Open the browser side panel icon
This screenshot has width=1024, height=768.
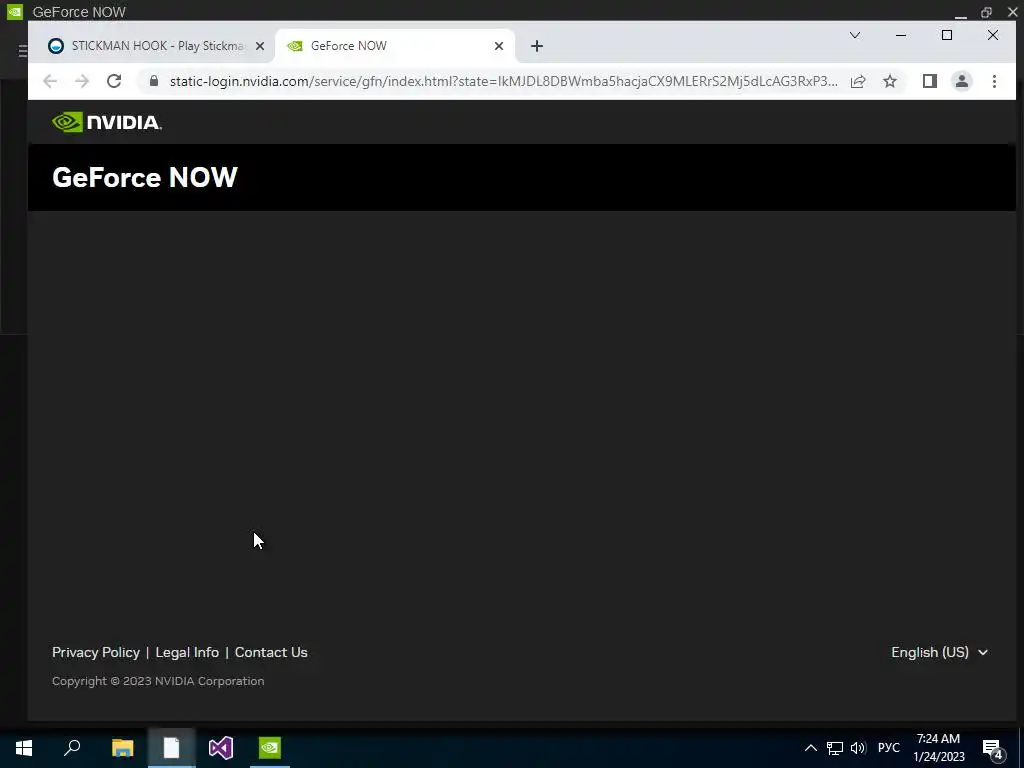click(x=930, y=81)
